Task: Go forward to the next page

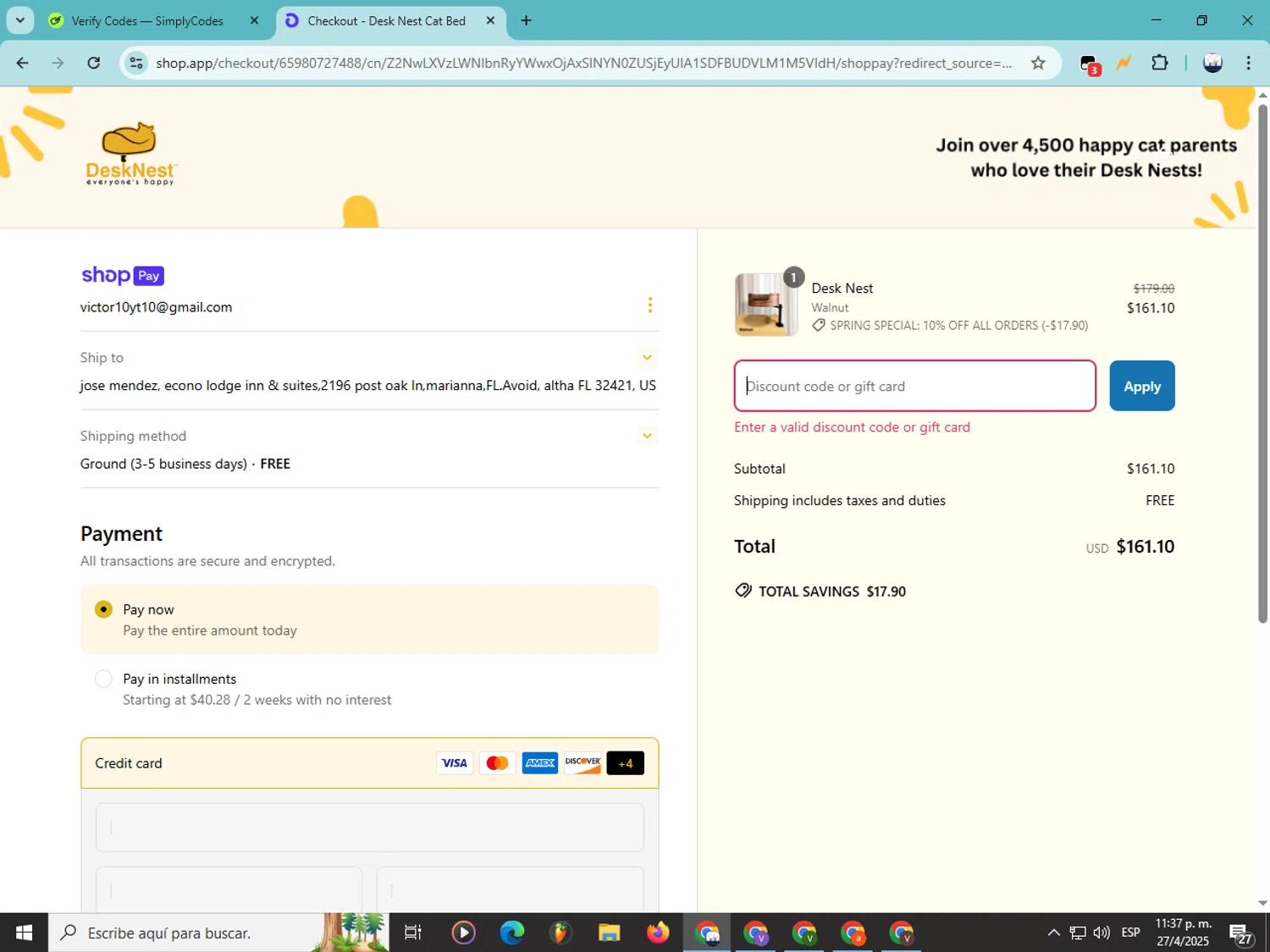Action: tap(58, 63)
